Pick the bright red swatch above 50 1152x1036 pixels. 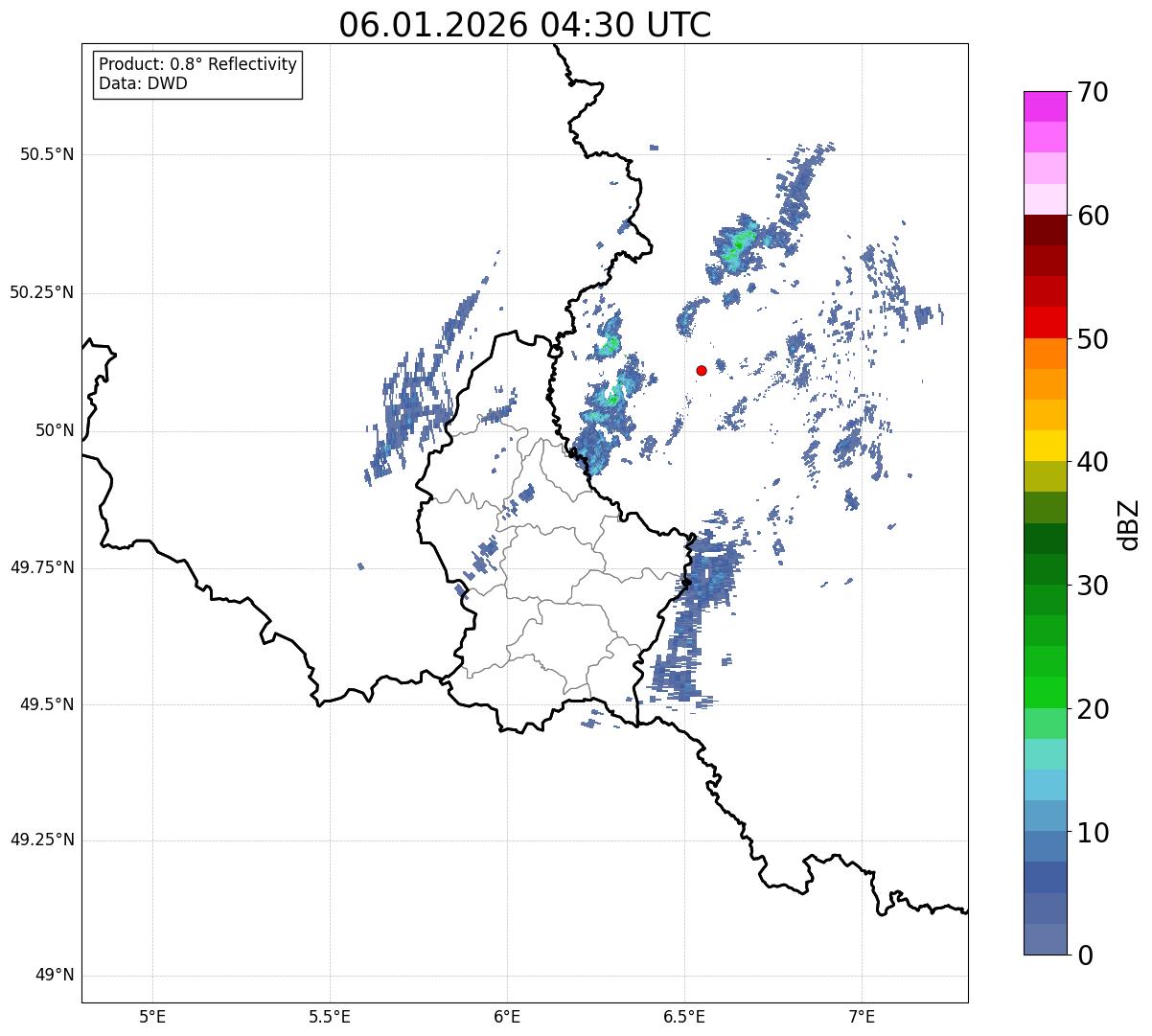pos(1046,322)
